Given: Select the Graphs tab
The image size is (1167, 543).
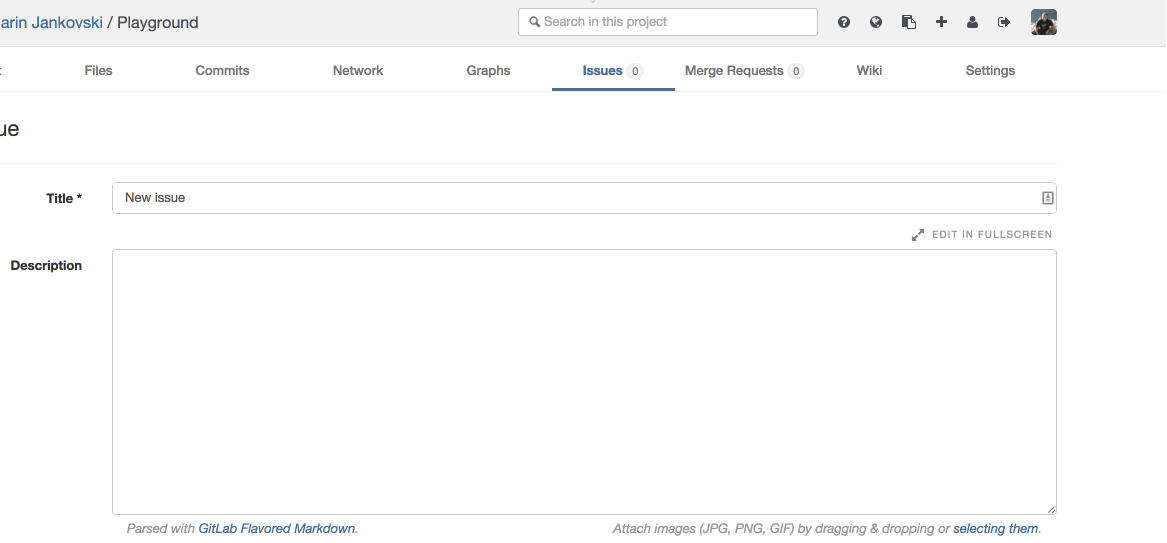Looking at the screenshot, I should pyautogui.click(x=488, y=71).
